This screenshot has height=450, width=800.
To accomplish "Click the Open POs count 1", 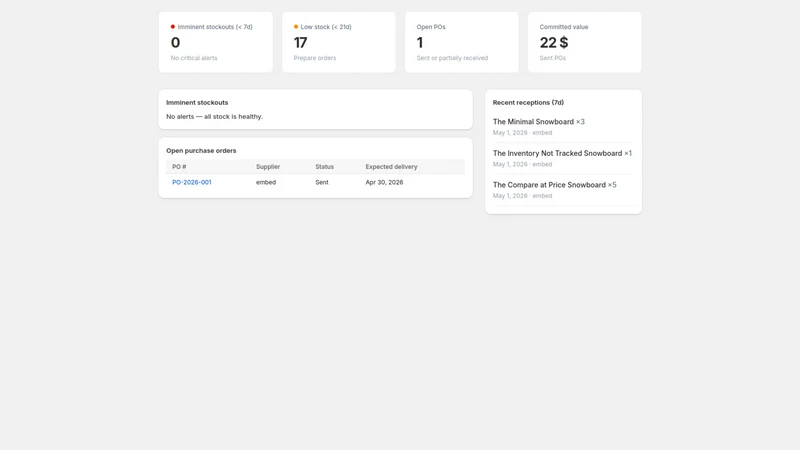I will [x=419, y=43].
